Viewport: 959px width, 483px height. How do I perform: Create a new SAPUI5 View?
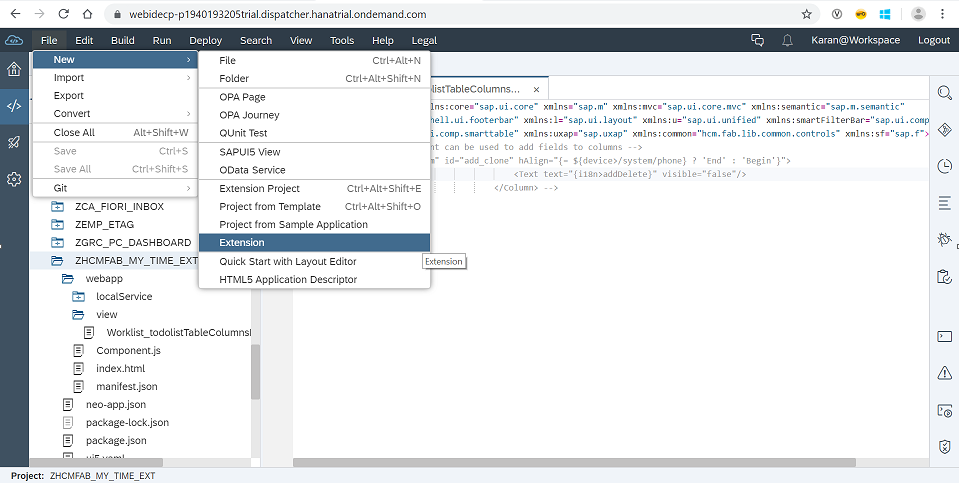click(x=314, y=152)
